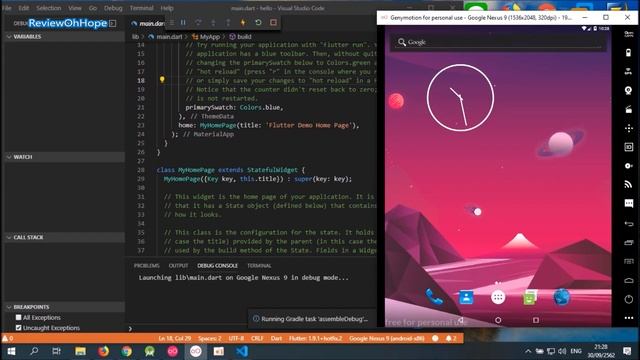The image size is (640, 360).
Task: Open Genymotion identifiers widget
Action: click(629, 147)
